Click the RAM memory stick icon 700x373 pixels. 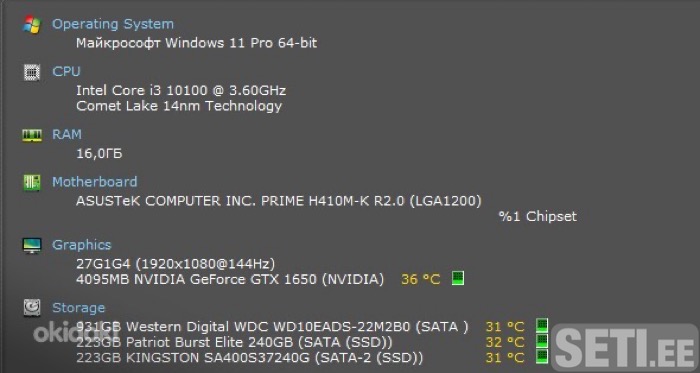click(x=32, y=135)
